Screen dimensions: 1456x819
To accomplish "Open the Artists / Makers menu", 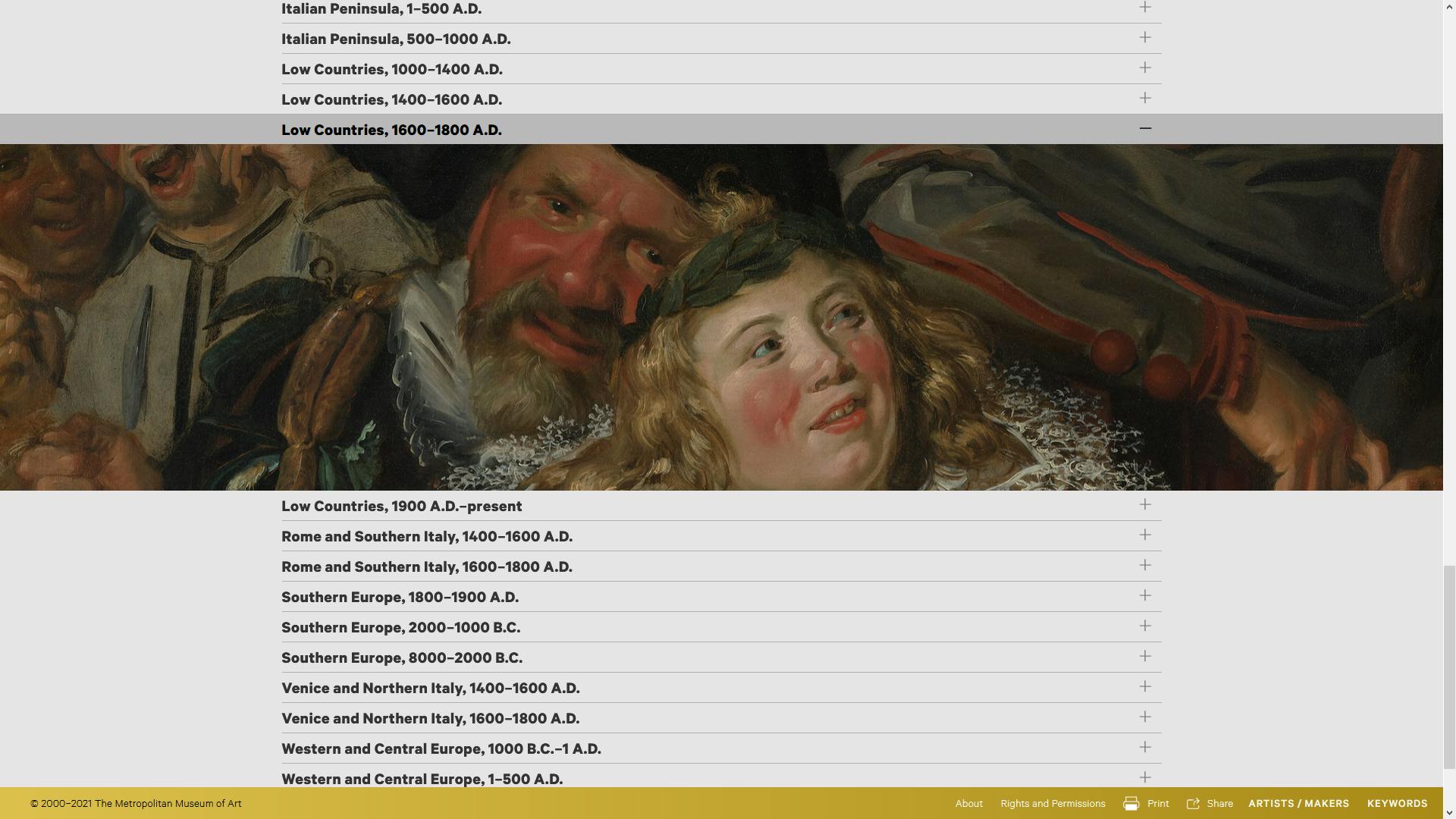I will point(1298,804).
